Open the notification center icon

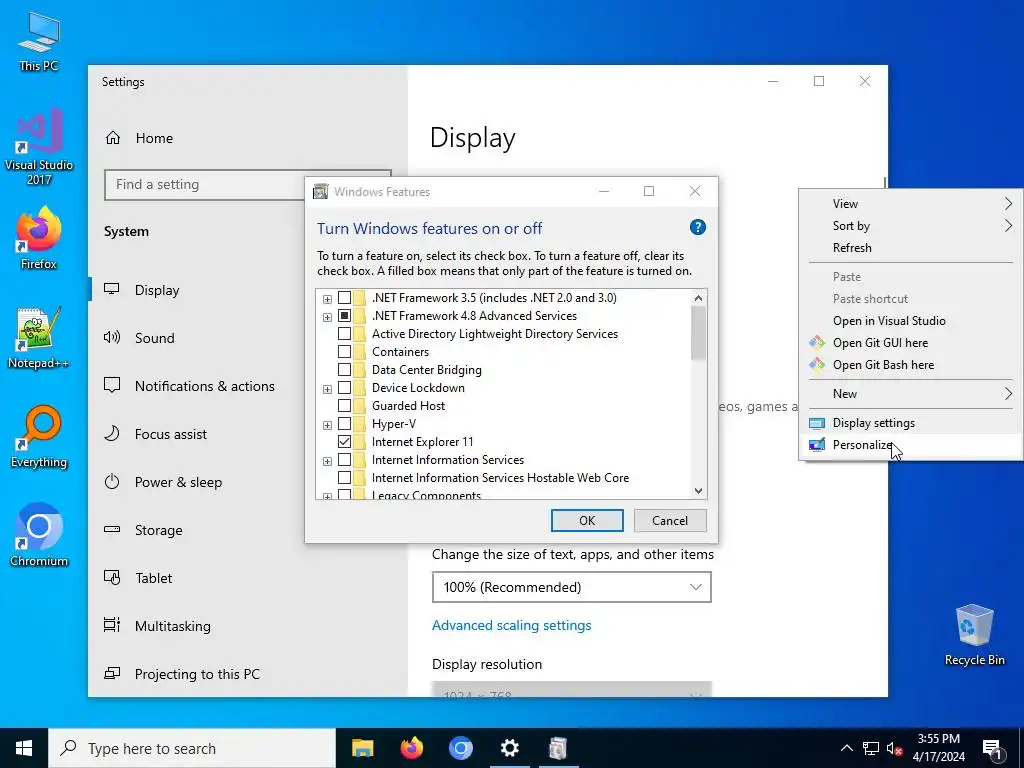pos(992,748)
